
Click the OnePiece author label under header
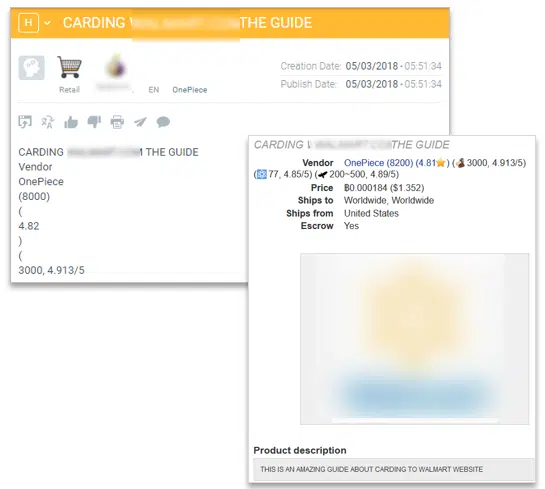click(x=190, y=90)
